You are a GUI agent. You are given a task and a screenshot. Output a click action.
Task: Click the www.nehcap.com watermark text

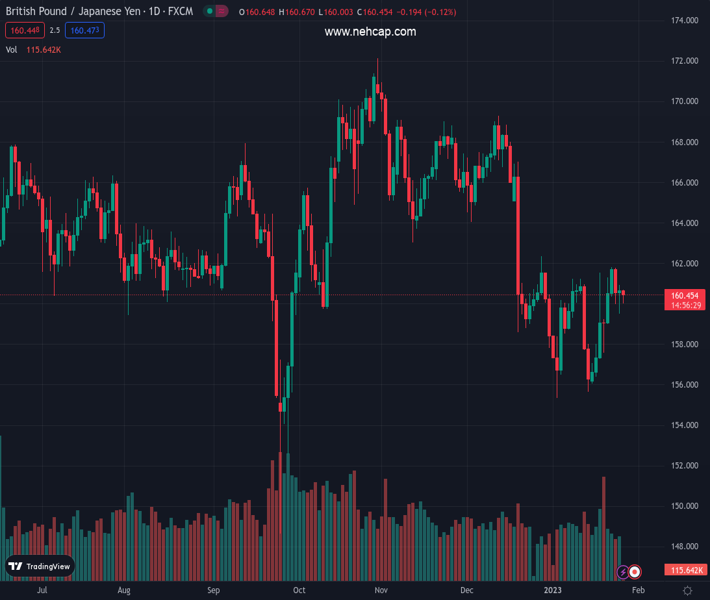click(370, 32)
